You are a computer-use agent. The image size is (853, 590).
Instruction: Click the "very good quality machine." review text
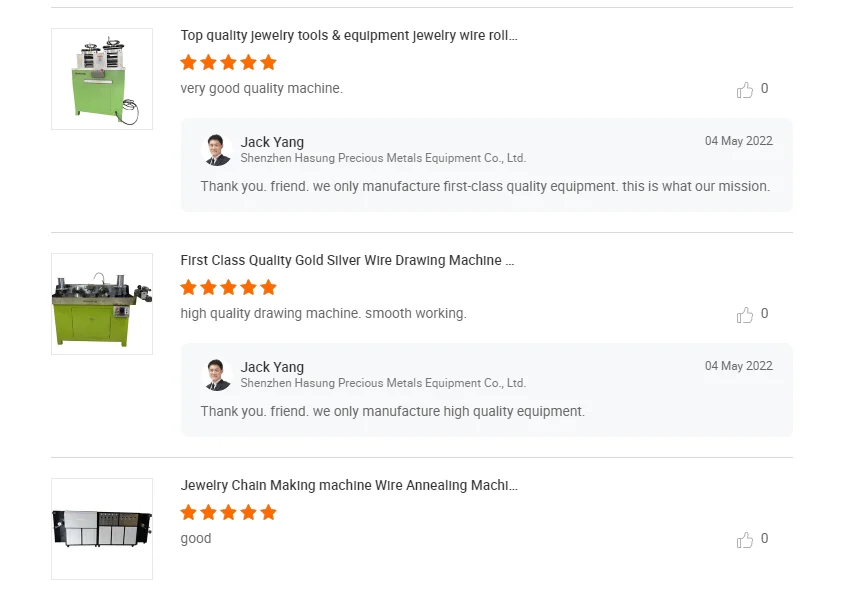(261, 88)
